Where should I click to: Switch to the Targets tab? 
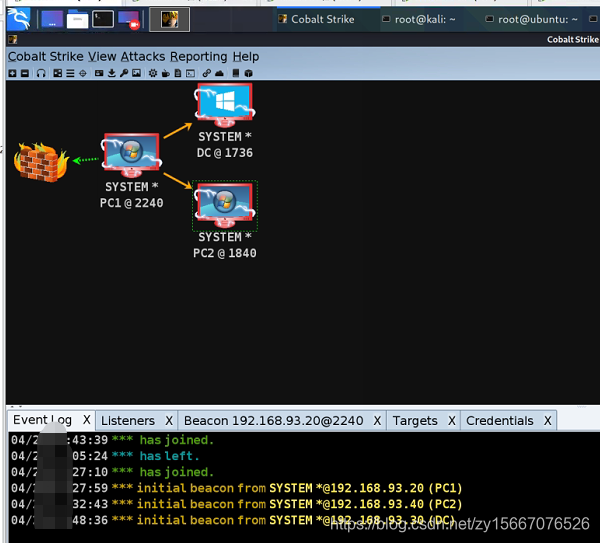[x=415, y=421]
